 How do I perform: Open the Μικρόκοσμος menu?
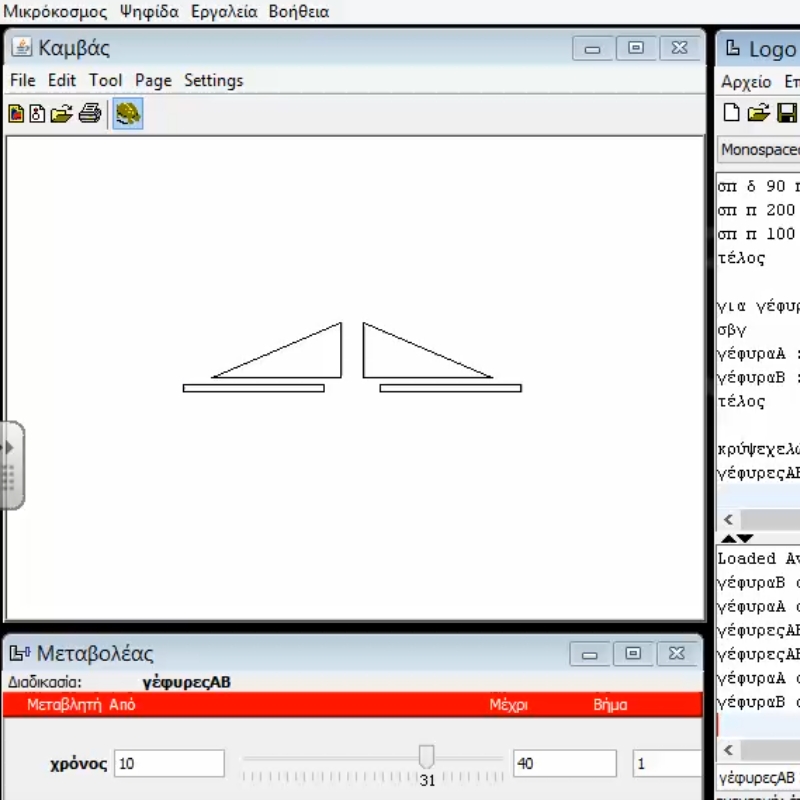[55, 11]
